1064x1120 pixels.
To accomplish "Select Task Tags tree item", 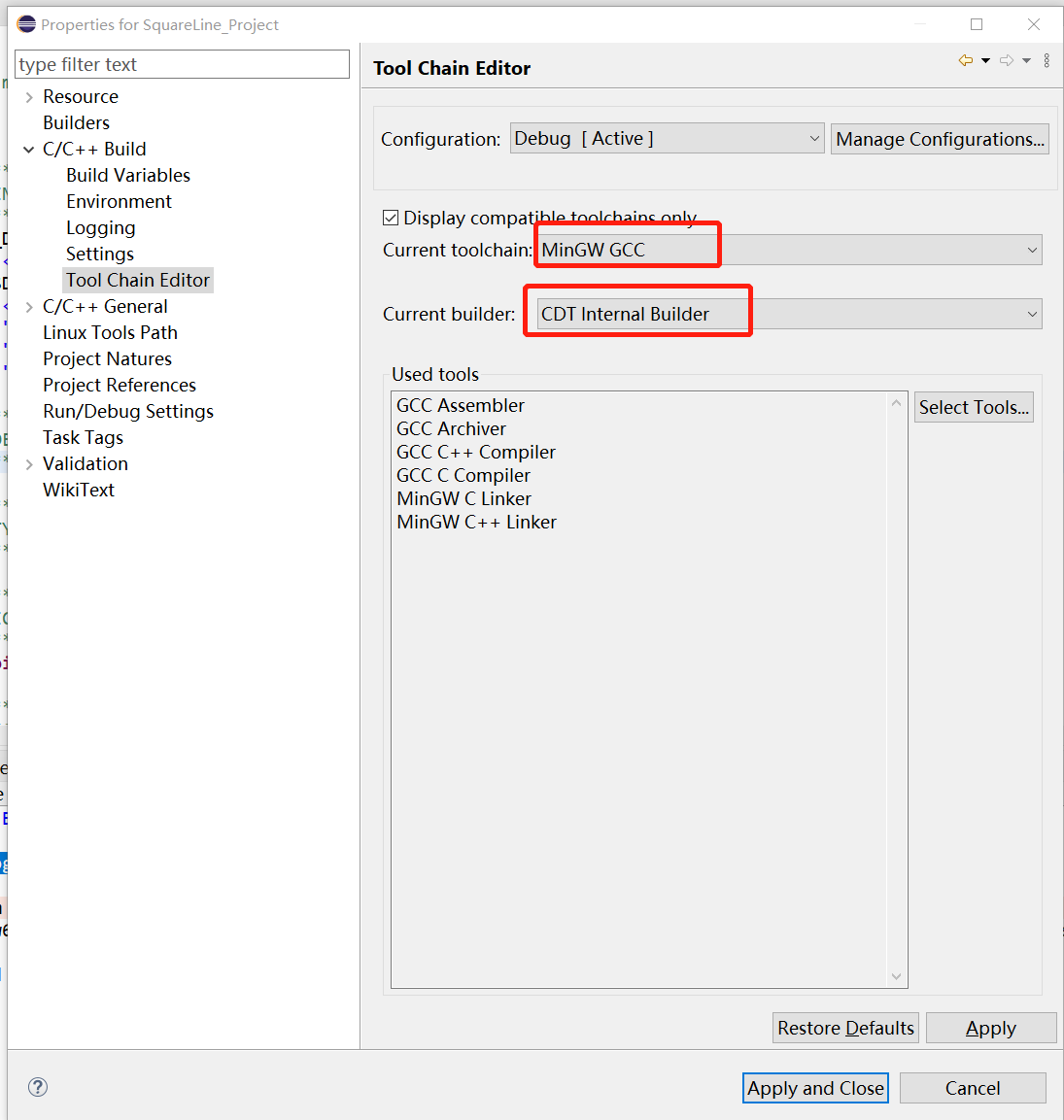I will [x=83, y=438].
